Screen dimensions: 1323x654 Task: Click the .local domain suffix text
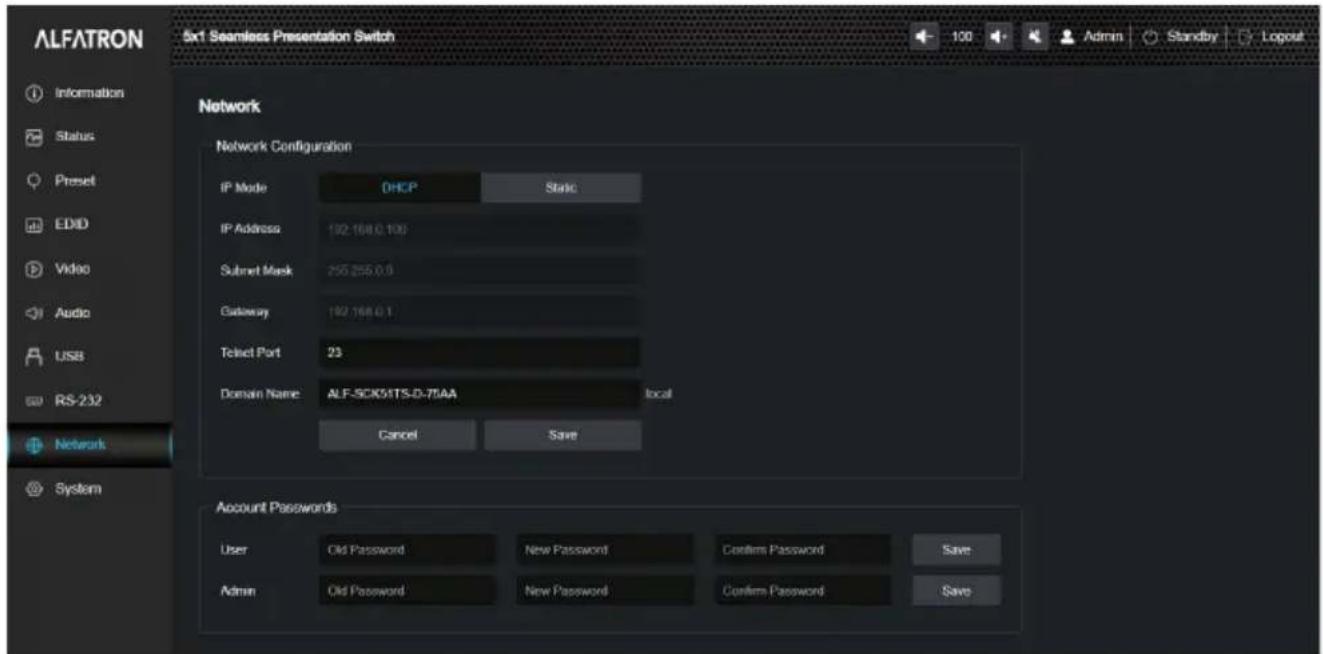[x=658, y=395]
